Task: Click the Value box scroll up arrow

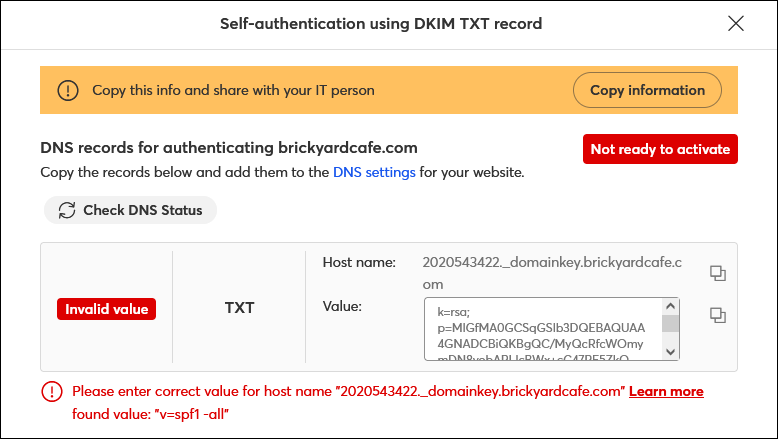Action: [x=670, y=306]
